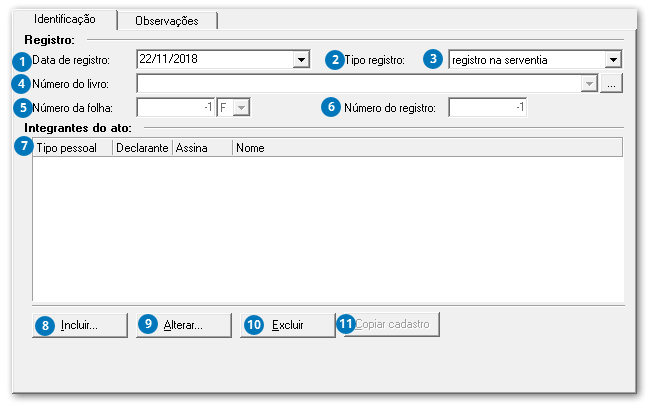Click the Alterar... button
The image size is (650, 407).
(184, 325)
